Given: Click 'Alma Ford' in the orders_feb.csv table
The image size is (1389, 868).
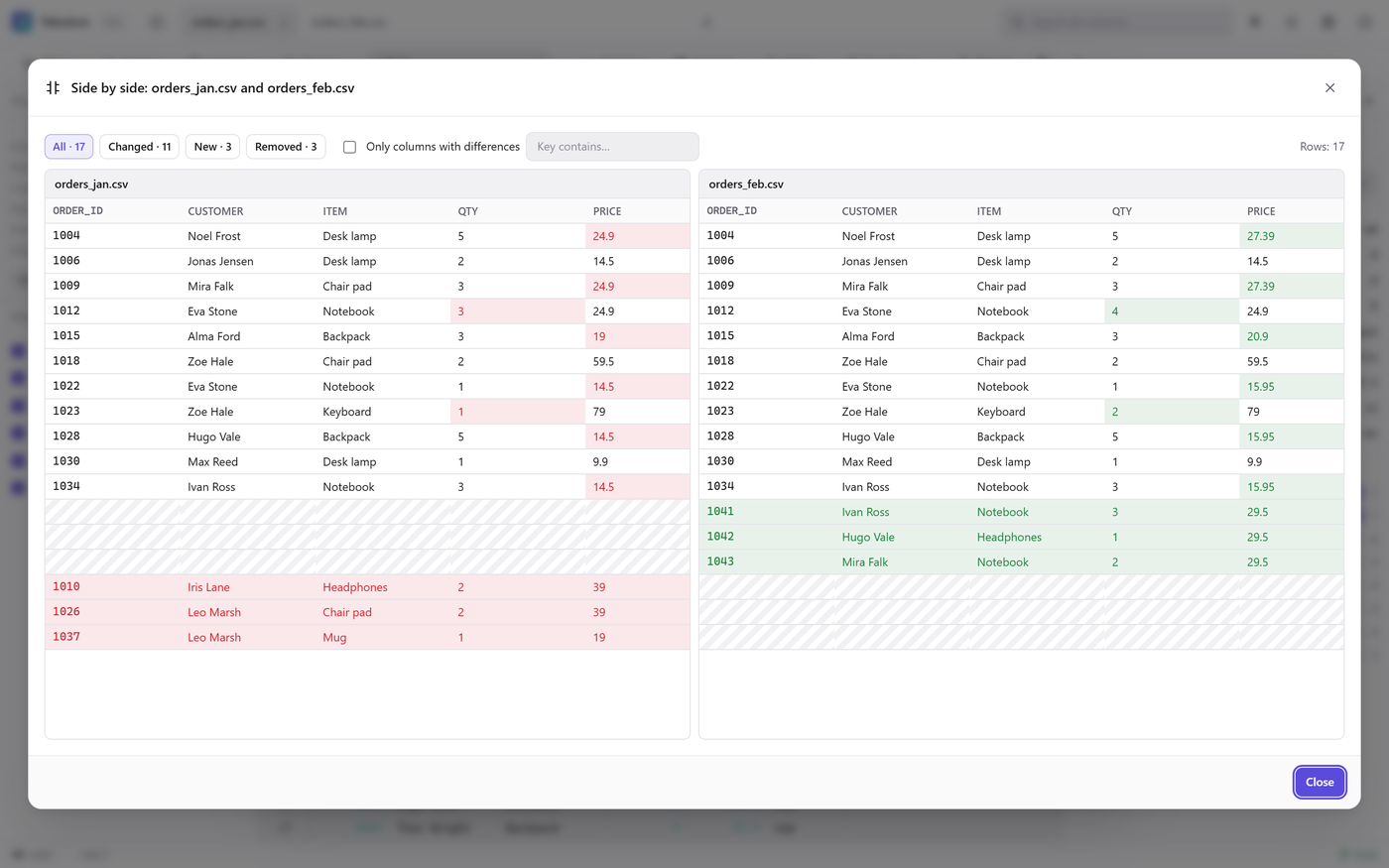Looking at the screenshot, I should (868, 337).
